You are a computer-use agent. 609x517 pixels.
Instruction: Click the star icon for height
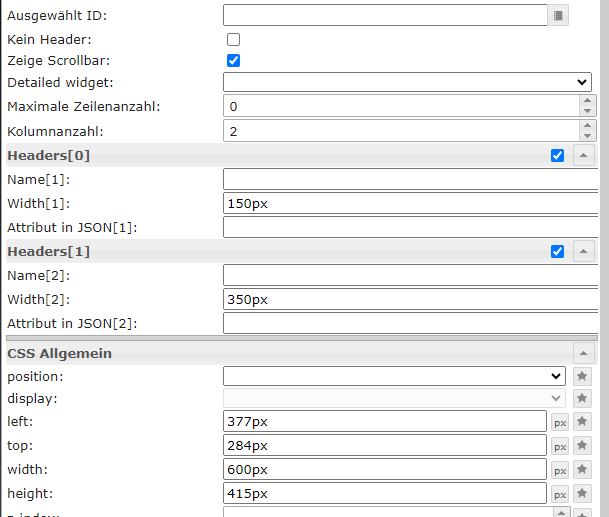(583, 494)
